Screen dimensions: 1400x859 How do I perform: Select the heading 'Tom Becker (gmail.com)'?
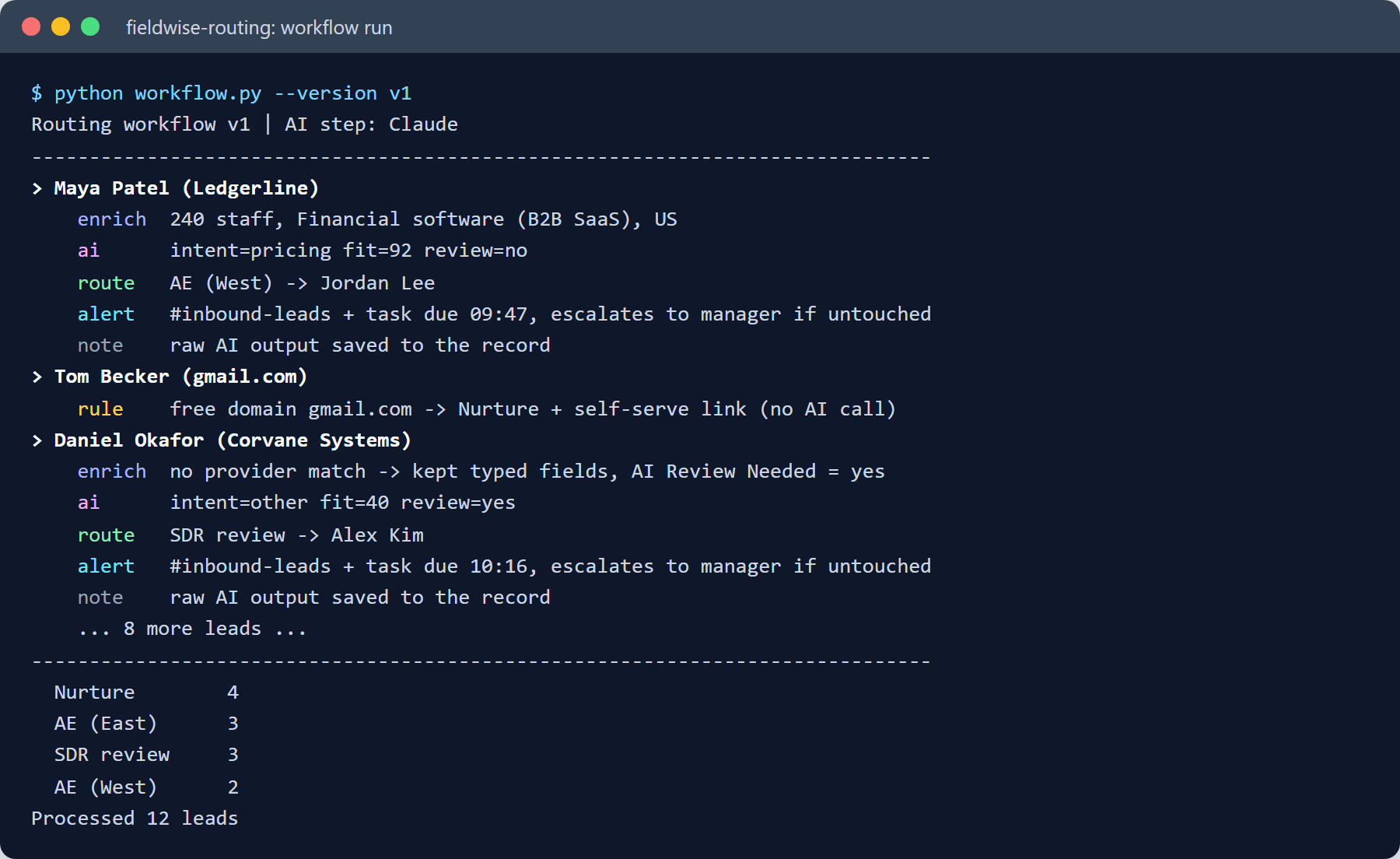(x=180, y=377)
